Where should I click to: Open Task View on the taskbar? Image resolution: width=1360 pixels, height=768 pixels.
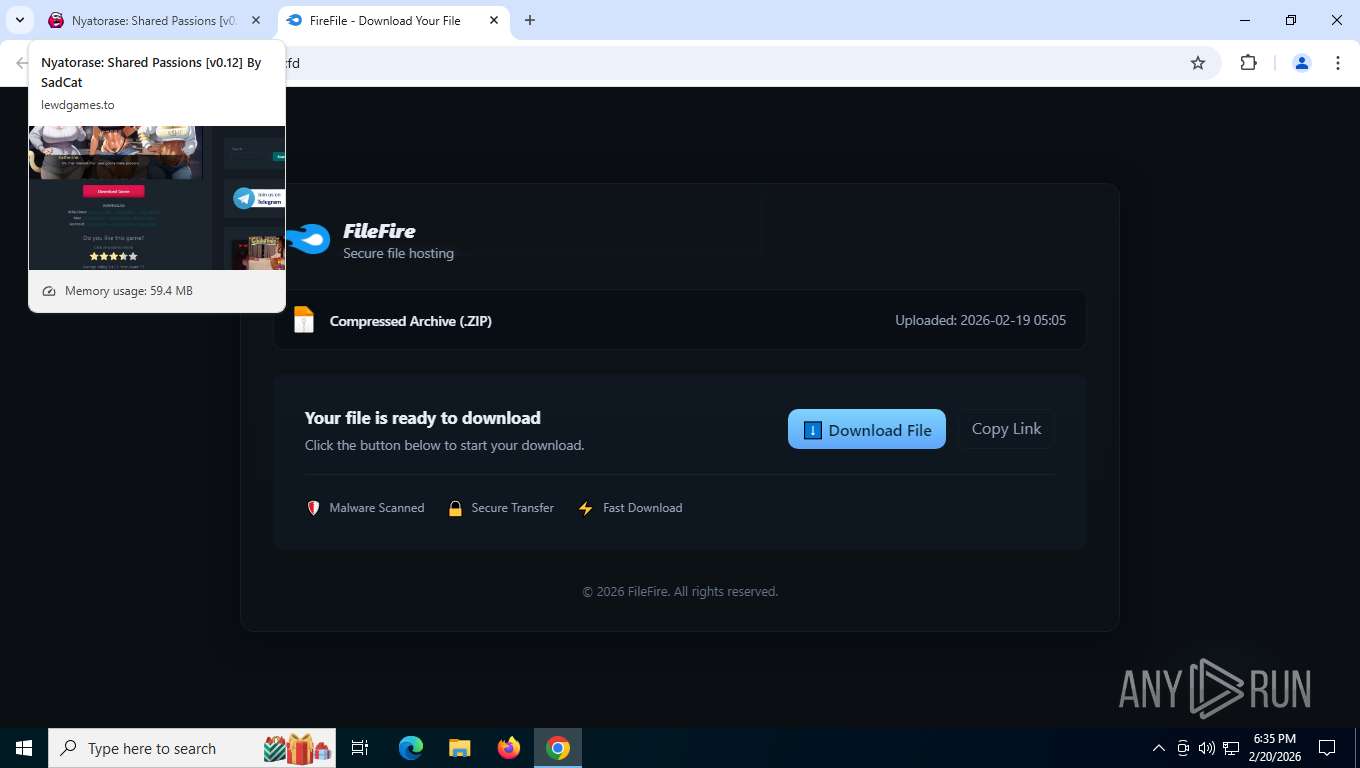[360, 748]
